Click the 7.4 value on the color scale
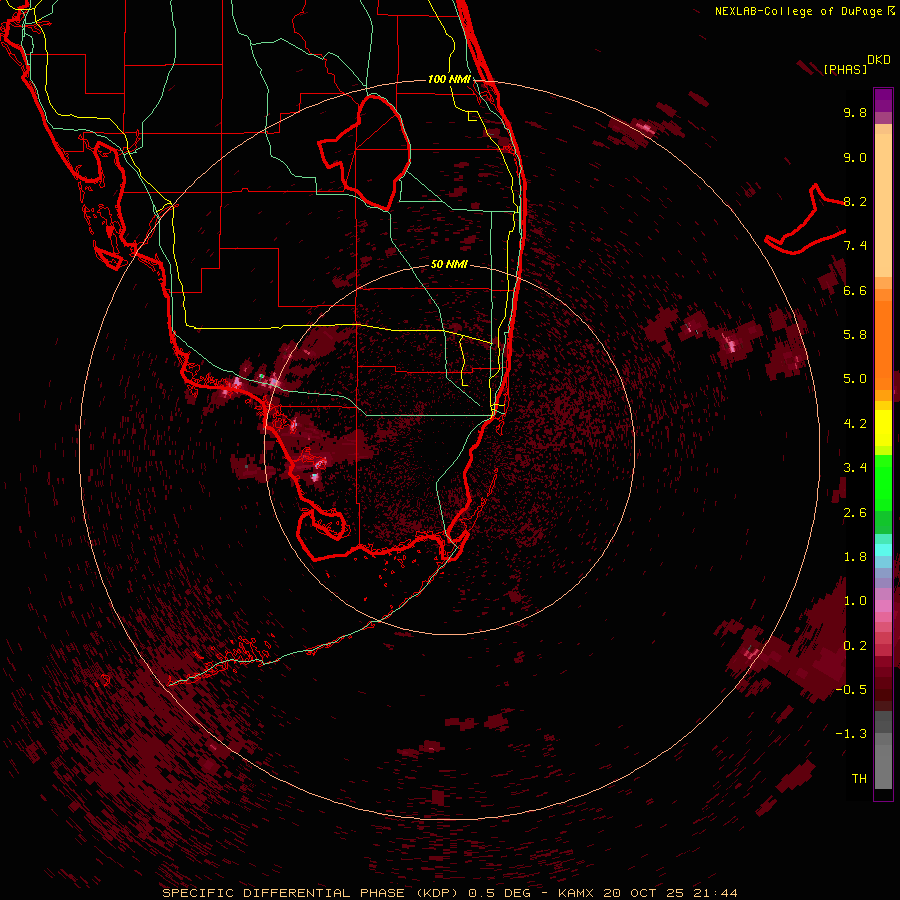This screenshot has width=900, height=900. click(x=855, y=246)
